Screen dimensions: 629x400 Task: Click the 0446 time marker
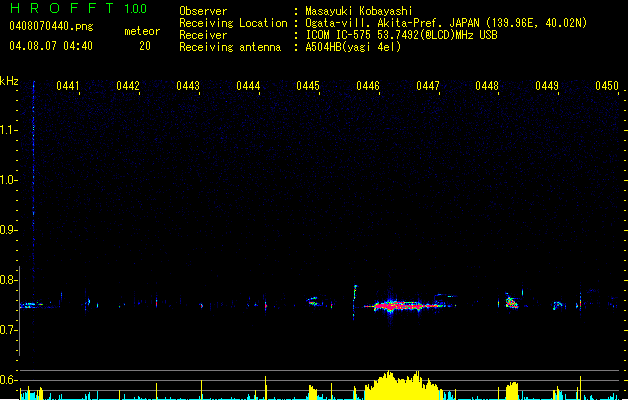(x=368, y=85)
